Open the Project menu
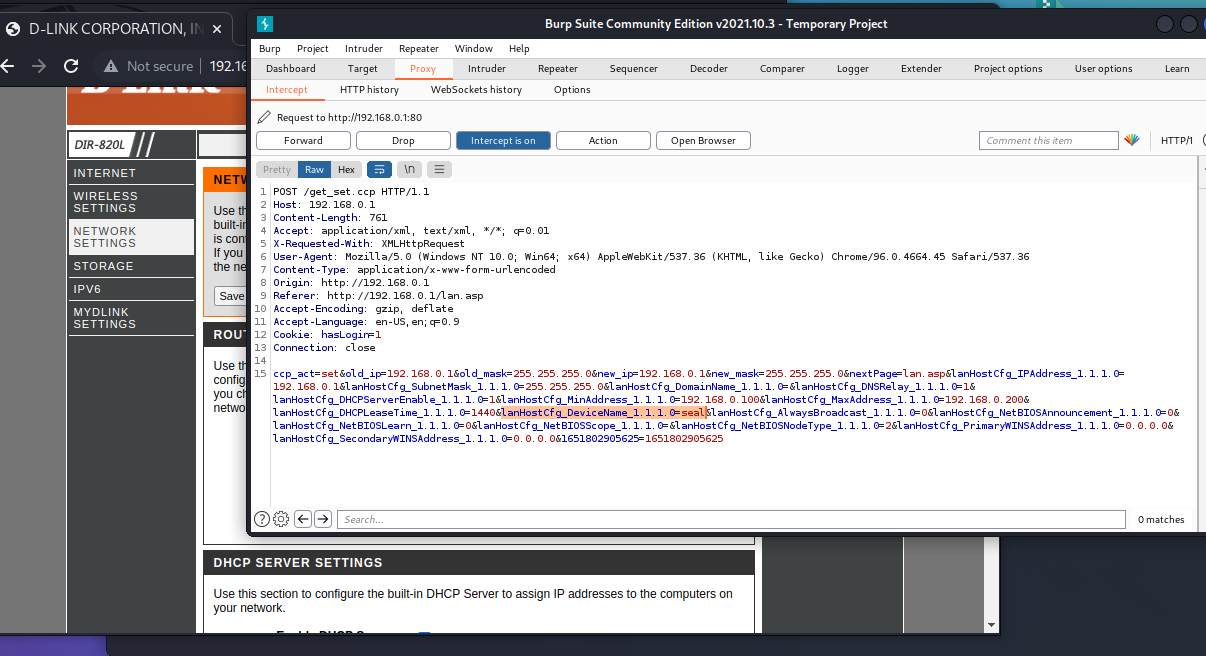The image size is (1206, 656). 313,49
